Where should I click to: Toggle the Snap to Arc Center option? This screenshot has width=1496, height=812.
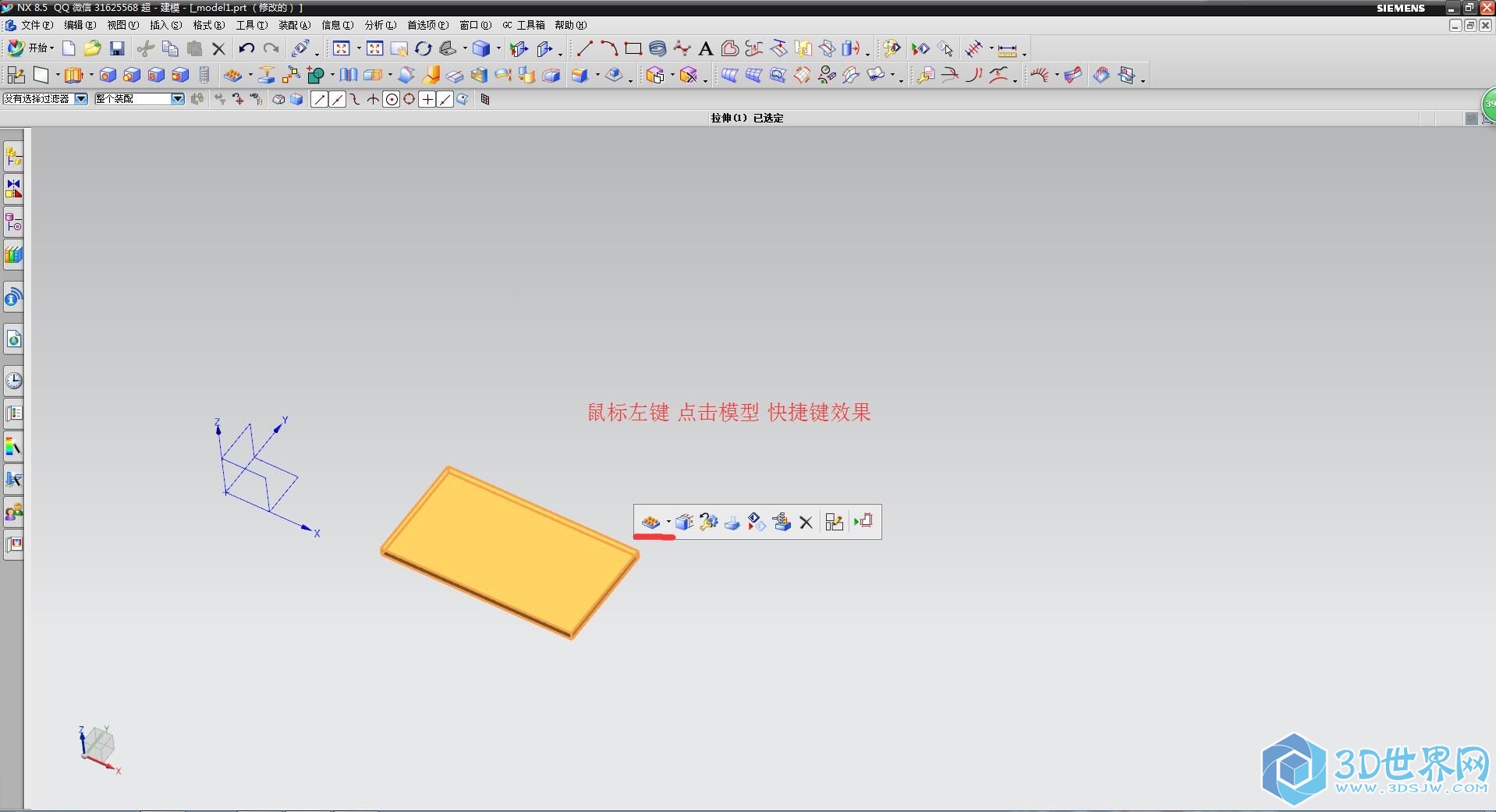(392, 99)
